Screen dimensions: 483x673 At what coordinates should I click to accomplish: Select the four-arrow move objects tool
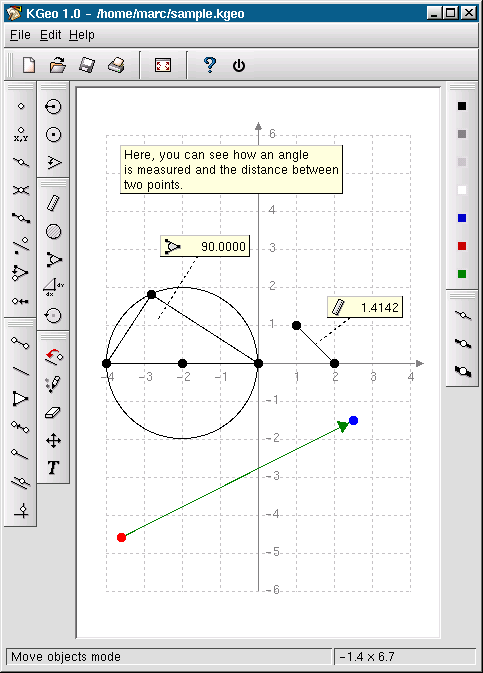(x=53, y=441)
